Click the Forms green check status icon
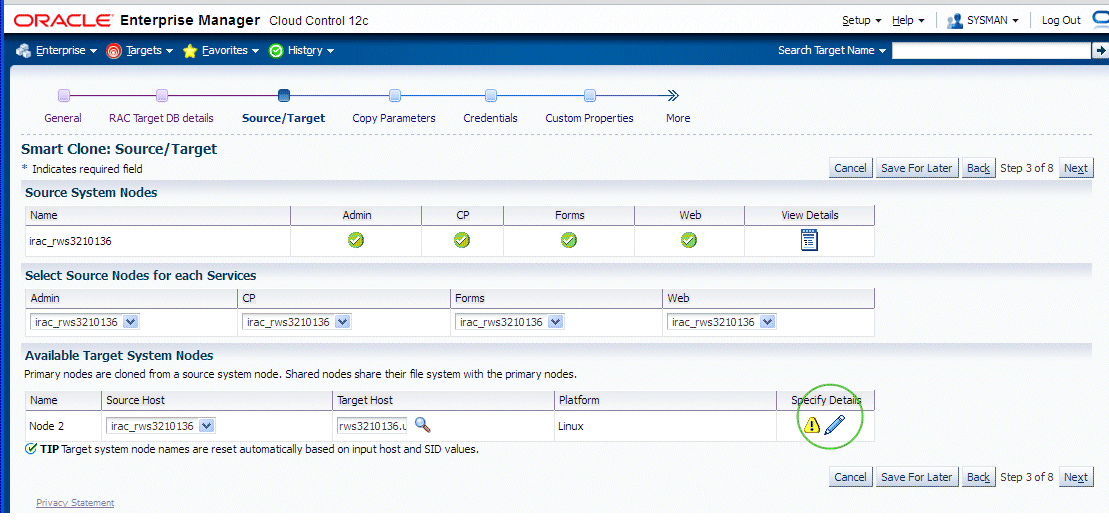This screenshot has width=1109, height=525. (x=569, y=241)
